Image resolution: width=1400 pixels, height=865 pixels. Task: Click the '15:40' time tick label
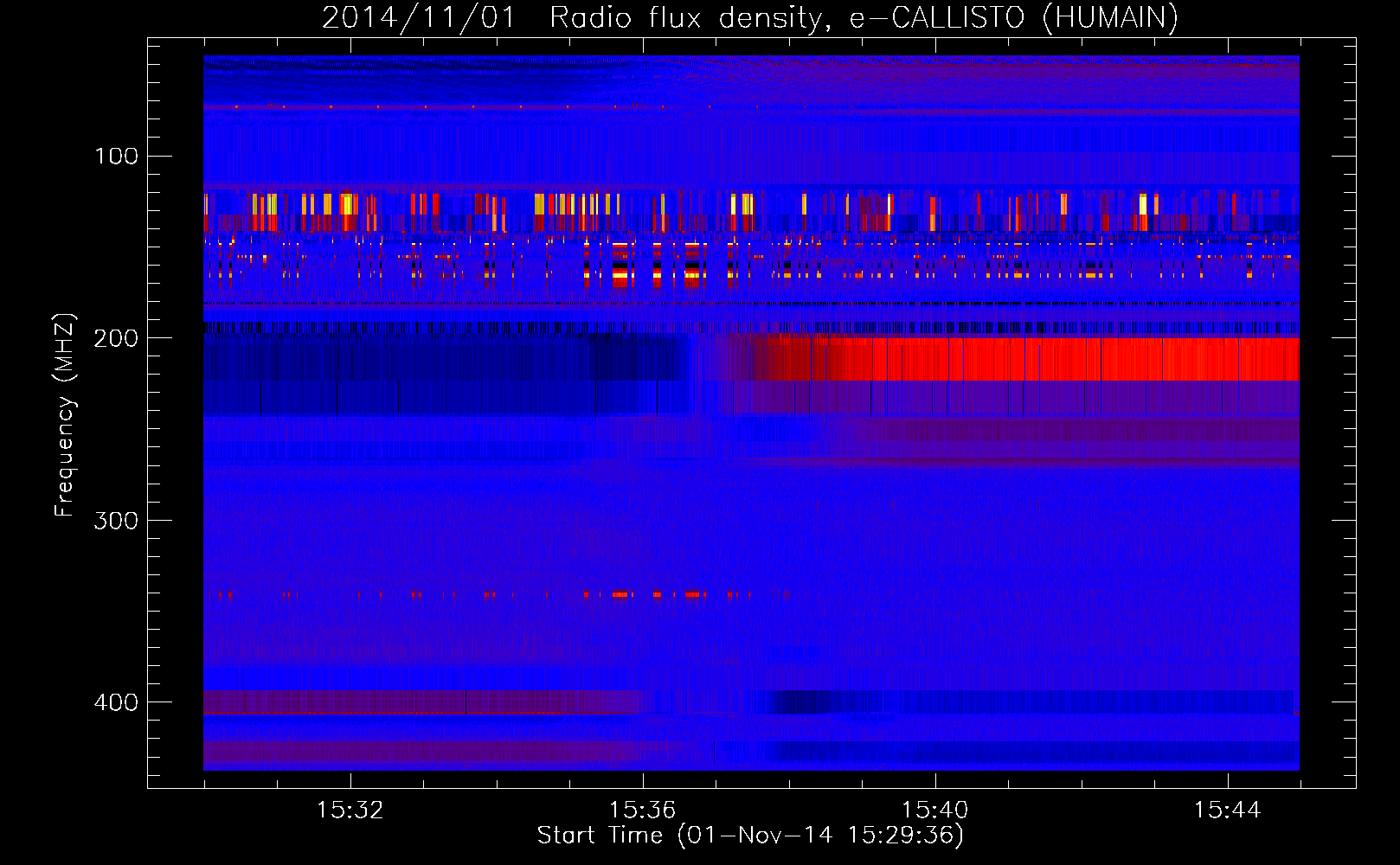coord(934,810)
